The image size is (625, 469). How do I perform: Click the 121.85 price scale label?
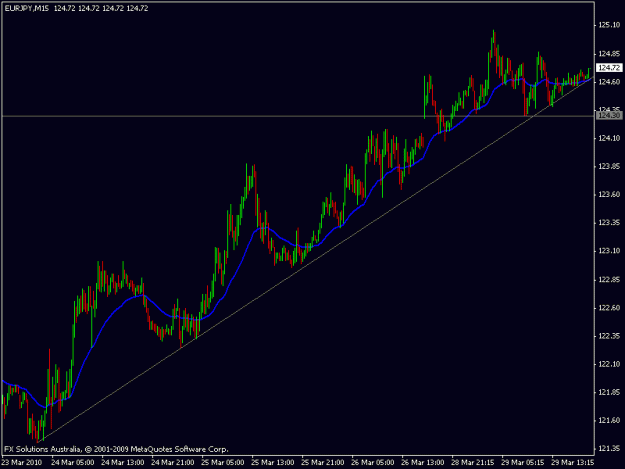pos(609,392)
